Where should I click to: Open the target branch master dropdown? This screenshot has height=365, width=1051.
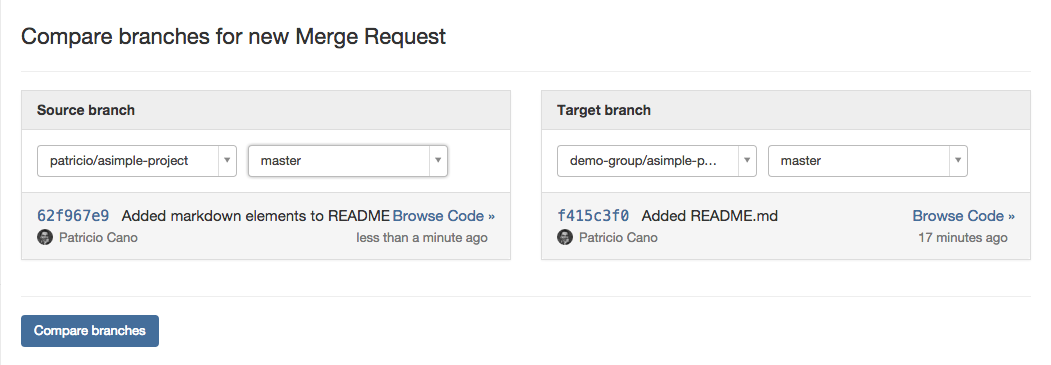pos(868,161)
